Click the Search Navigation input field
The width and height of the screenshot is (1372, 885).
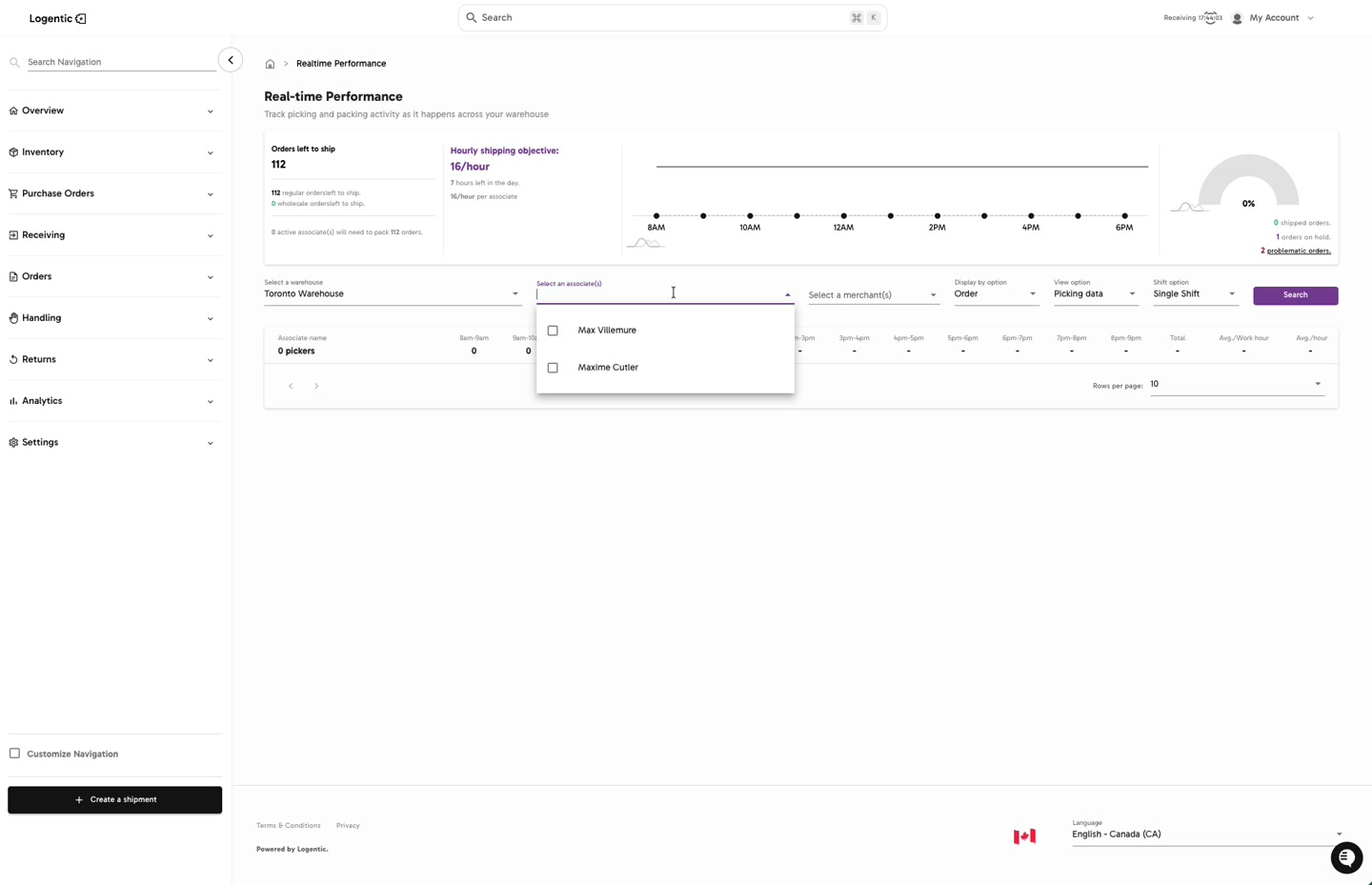121,62
